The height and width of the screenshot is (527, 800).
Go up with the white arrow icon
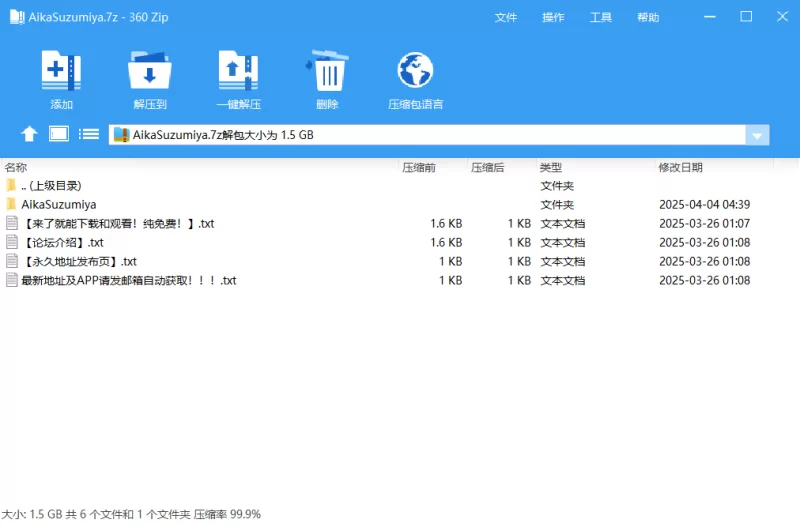click(29, 134)
